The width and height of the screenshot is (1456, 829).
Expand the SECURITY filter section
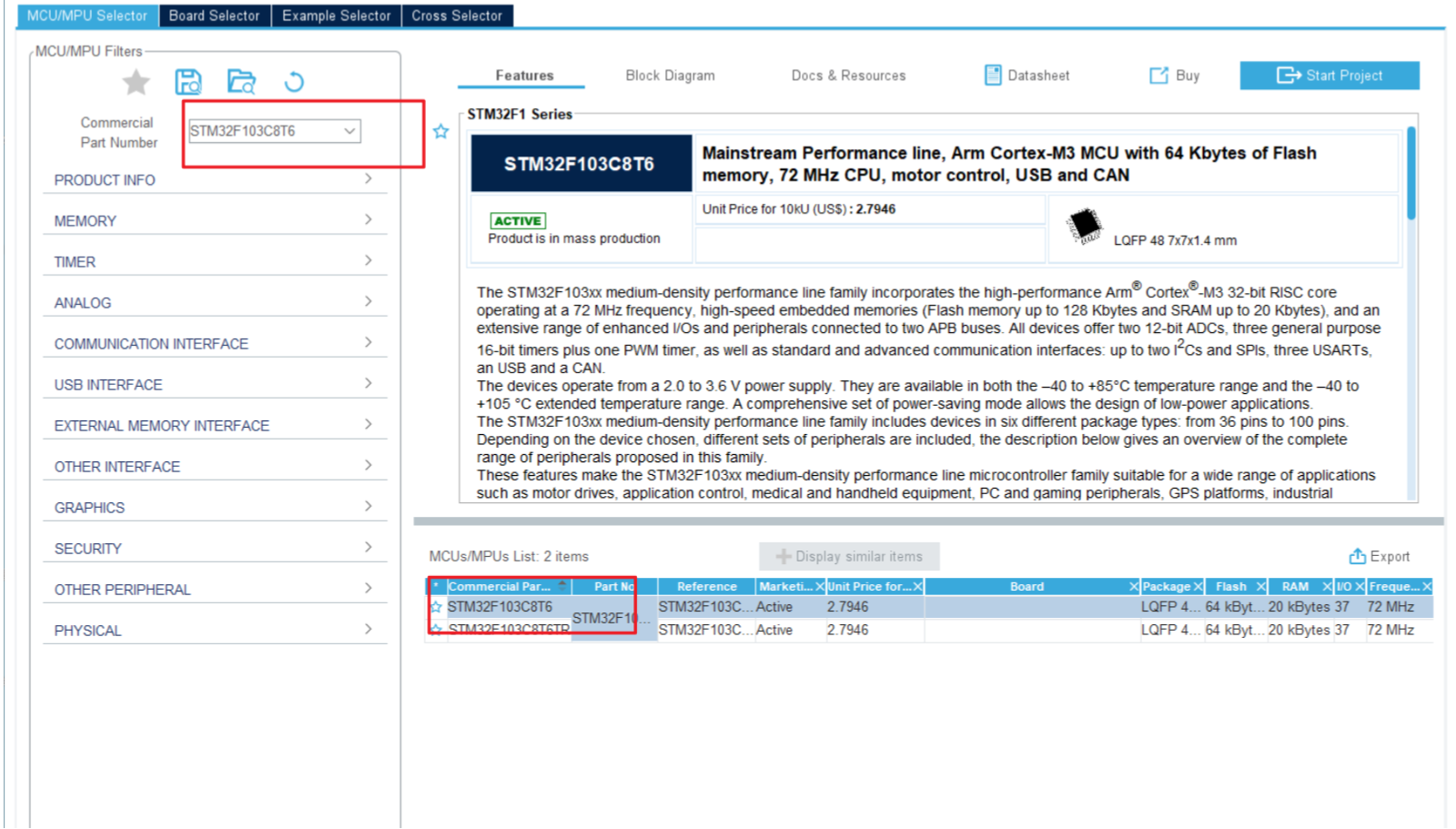point(215,548)
